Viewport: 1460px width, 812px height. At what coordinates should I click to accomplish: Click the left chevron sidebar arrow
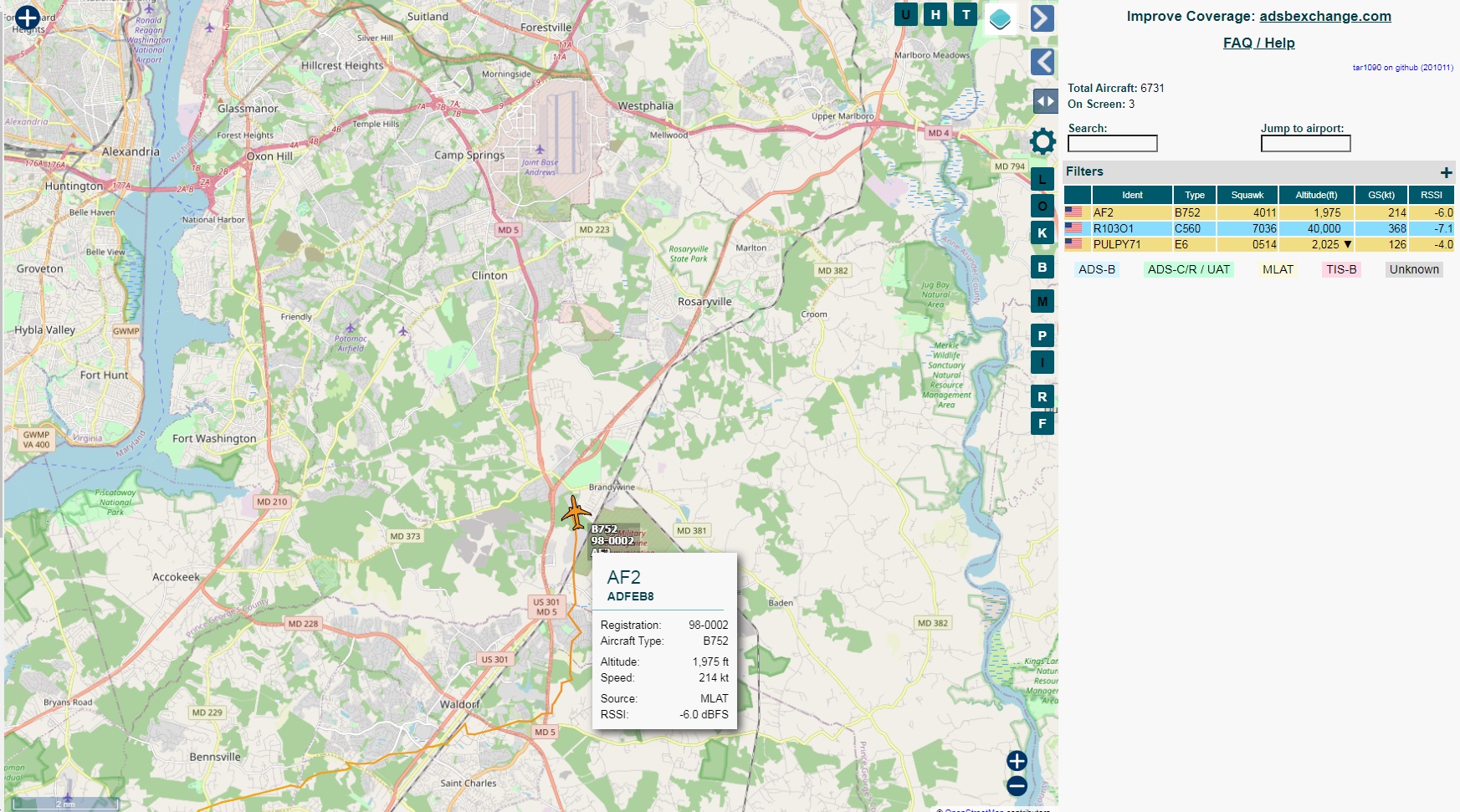pyautogui.click(x=1042, y=62)
